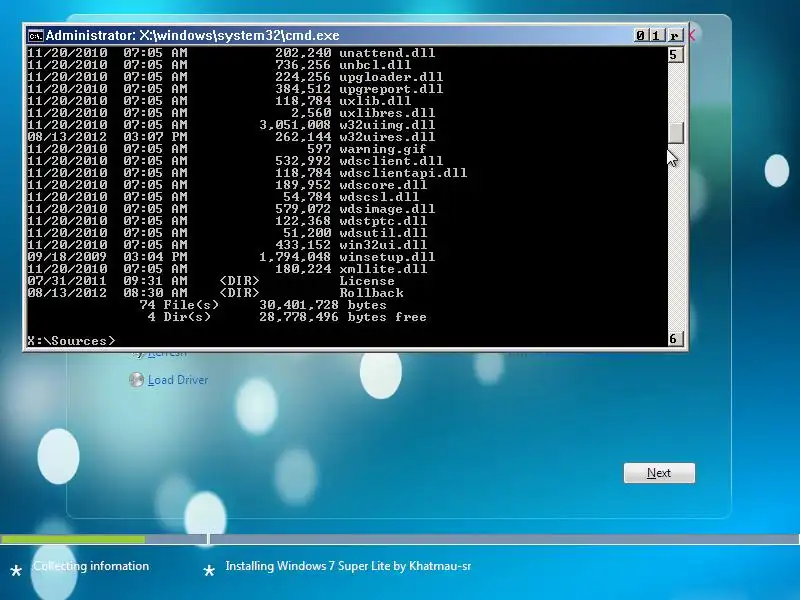Select the upgloader.dll line

coord(235,77)
